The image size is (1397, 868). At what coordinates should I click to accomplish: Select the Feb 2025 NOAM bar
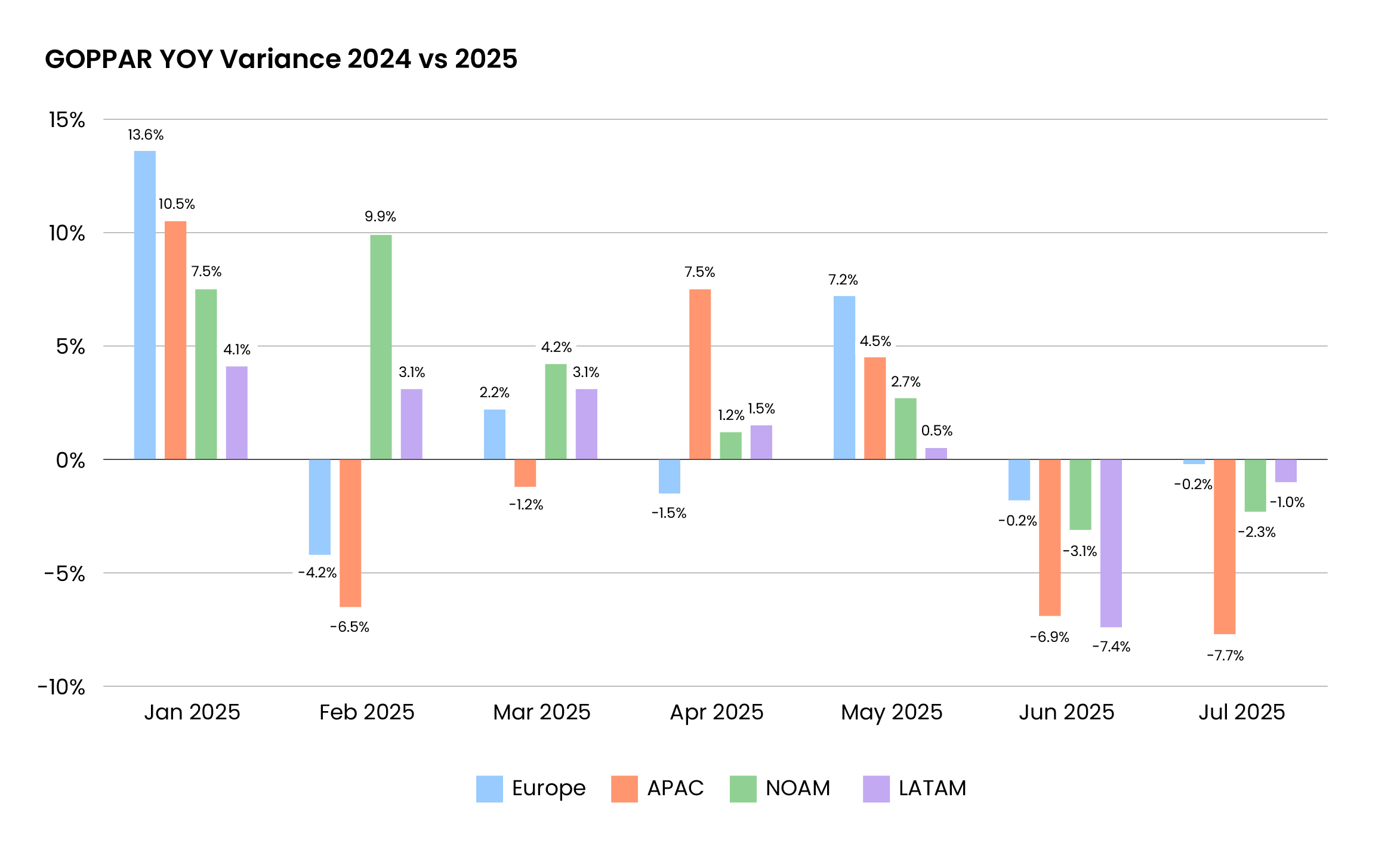[381, 347]
